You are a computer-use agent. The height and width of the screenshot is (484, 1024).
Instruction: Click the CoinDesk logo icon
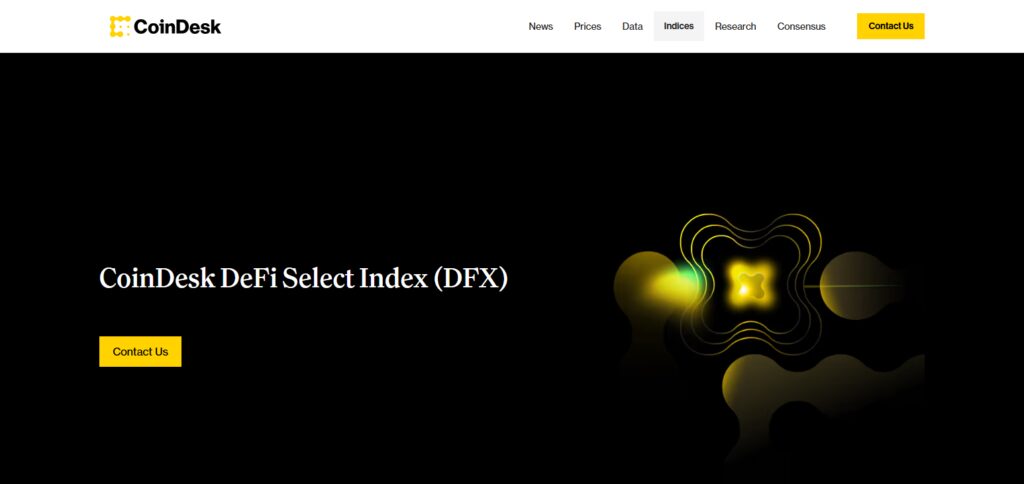point(120,26)
